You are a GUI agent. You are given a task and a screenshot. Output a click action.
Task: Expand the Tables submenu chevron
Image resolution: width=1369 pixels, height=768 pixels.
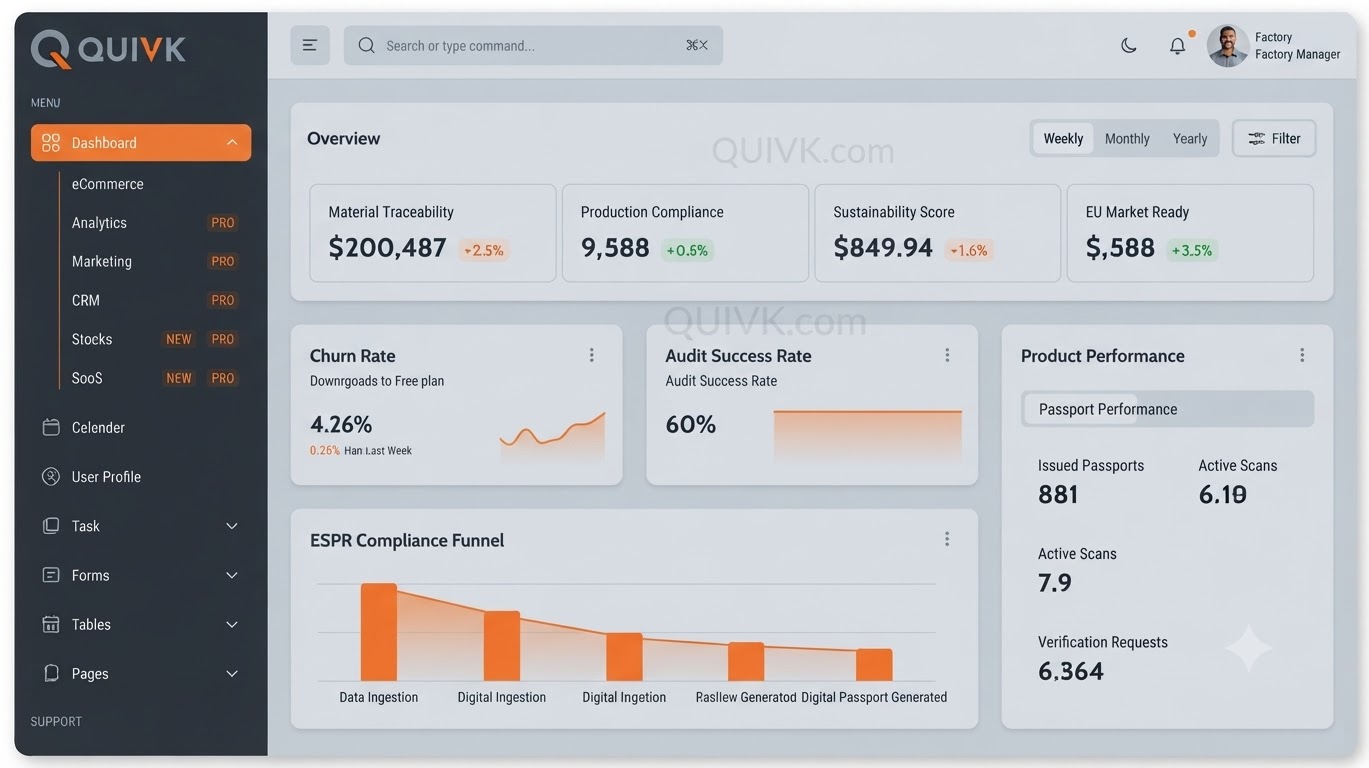tap(232, 624)
